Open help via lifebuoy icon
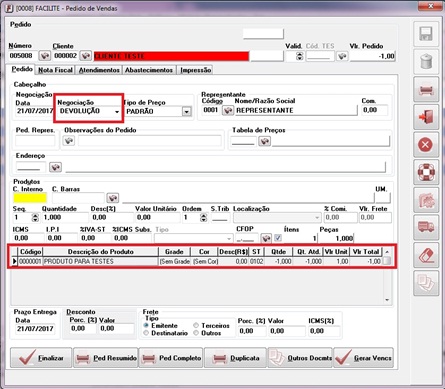The image size is (445, 389). click(x=426, y=172)
